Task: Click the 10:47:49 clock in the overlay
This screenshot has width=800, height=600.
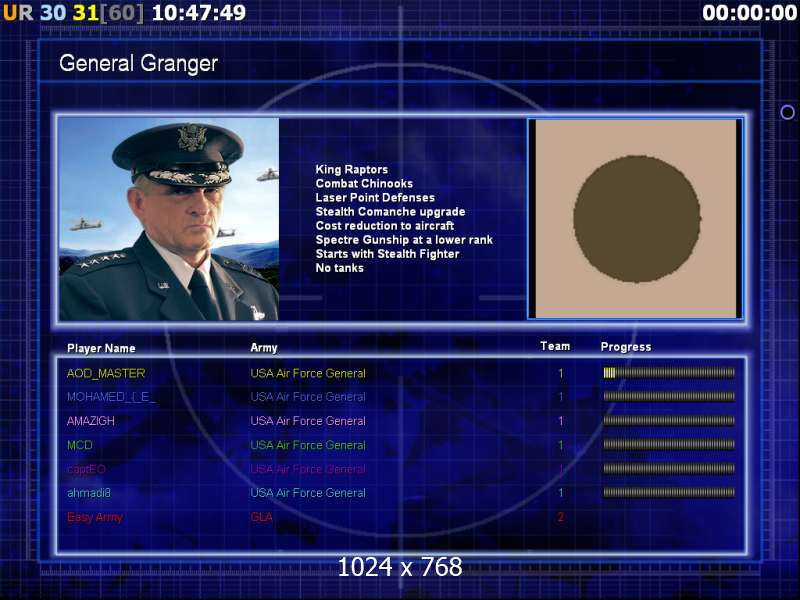Action: tap(199, 13)
